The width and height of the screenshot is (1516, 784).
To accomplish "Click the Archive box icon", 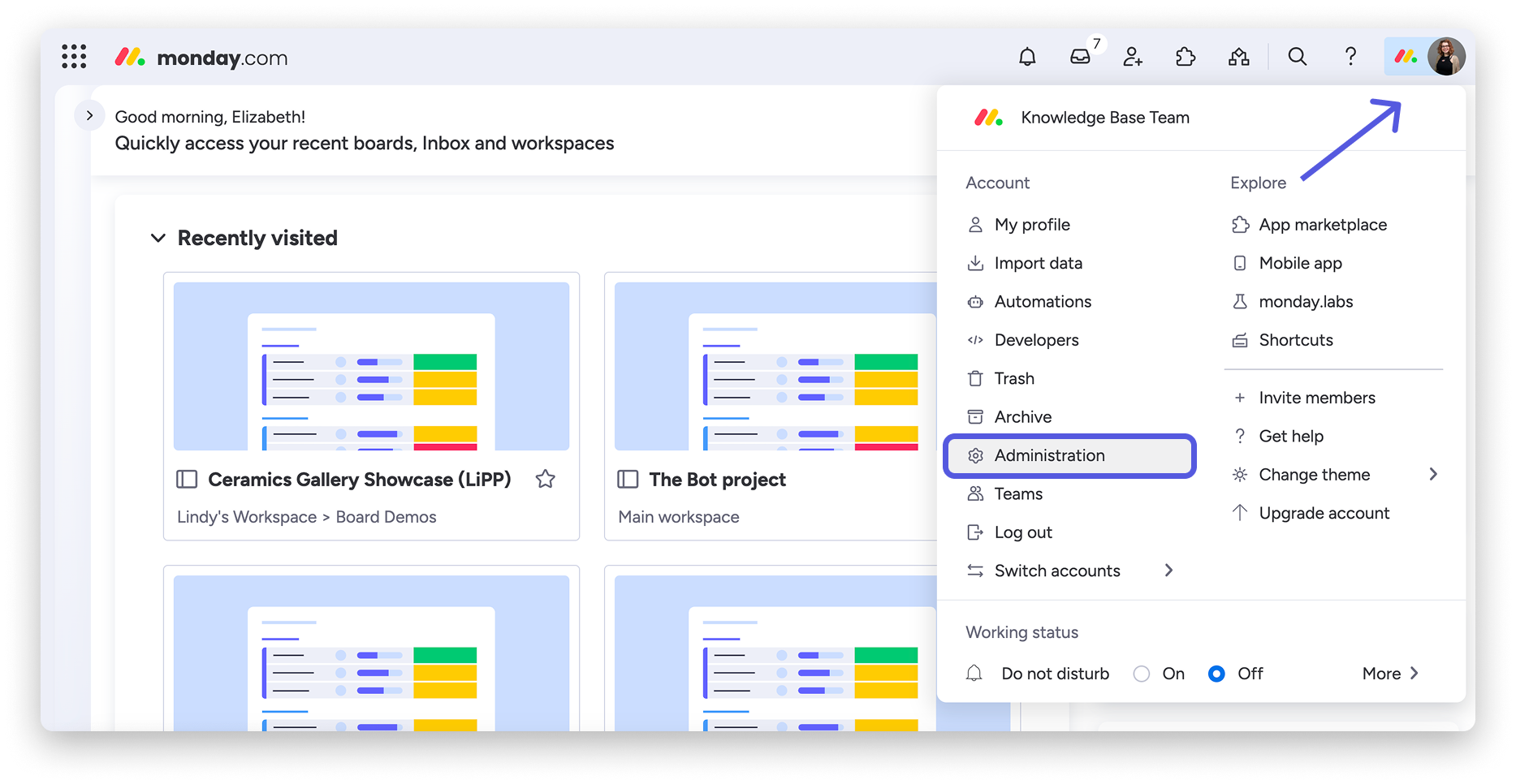I will click(x=975, y=417).
